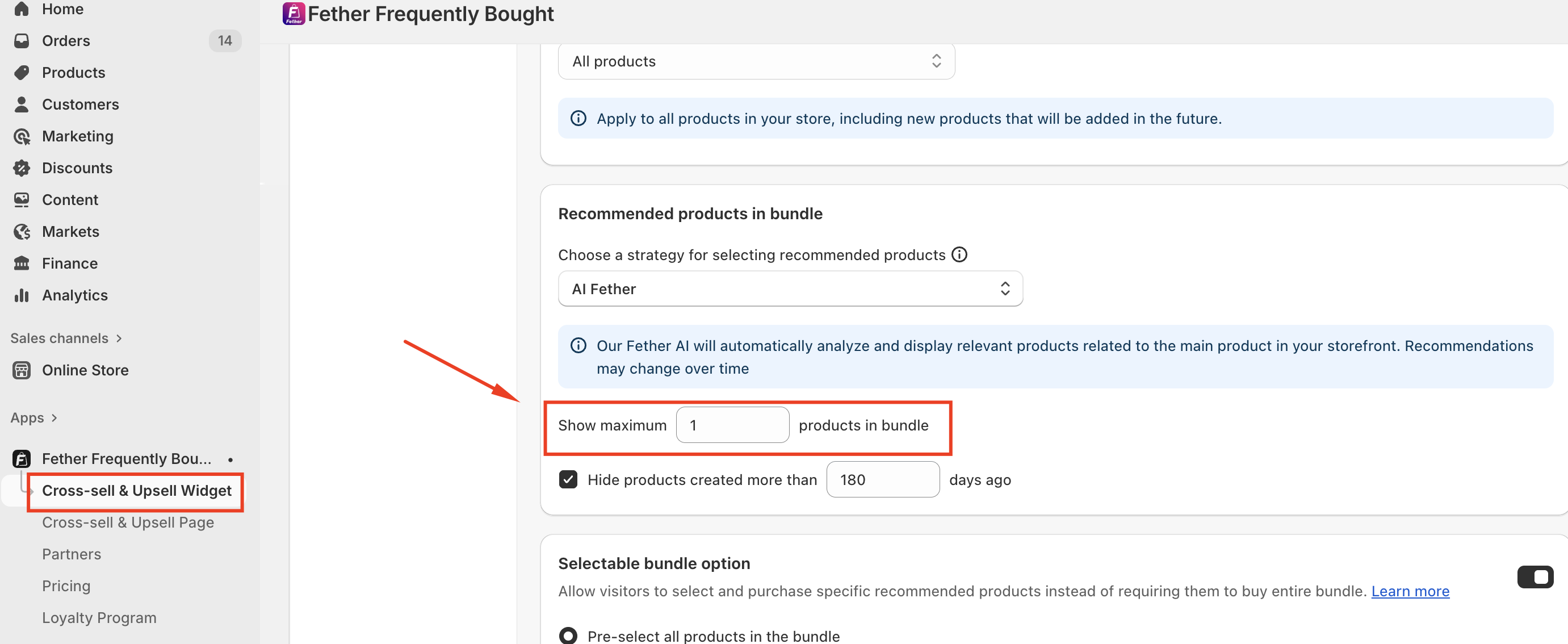Click the Orders inbox icon in sidebar
Screen dimensions: 1568x644
22,41
